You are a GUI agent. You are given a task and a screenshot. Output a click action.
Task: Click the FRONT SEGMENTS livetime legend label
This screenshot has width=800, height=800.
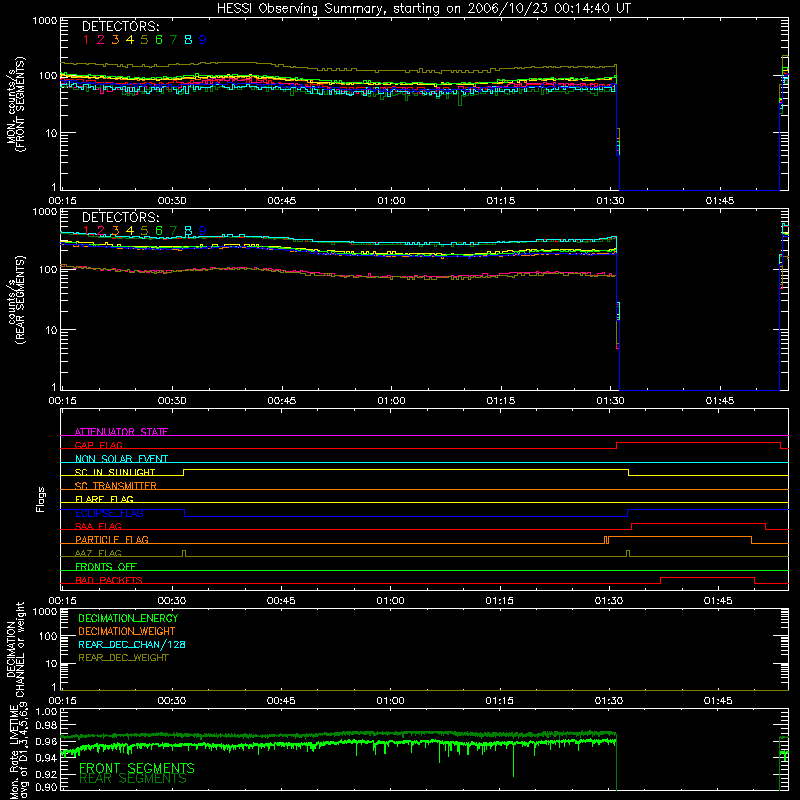click(137, 768)
